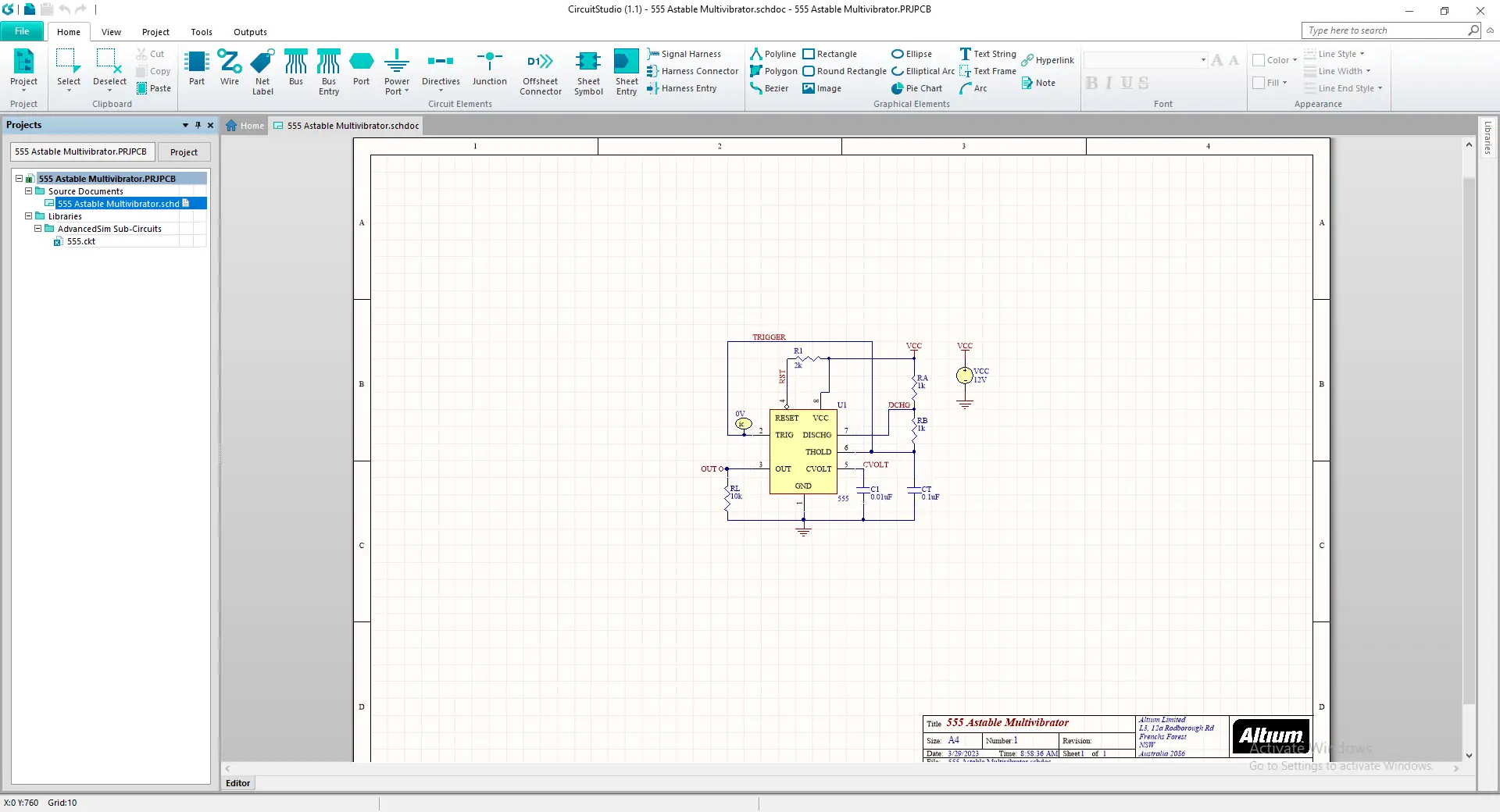This screenshot has width=1500, height=812.
Task: Click the Bus Entry tool
Action: (329, 73)
